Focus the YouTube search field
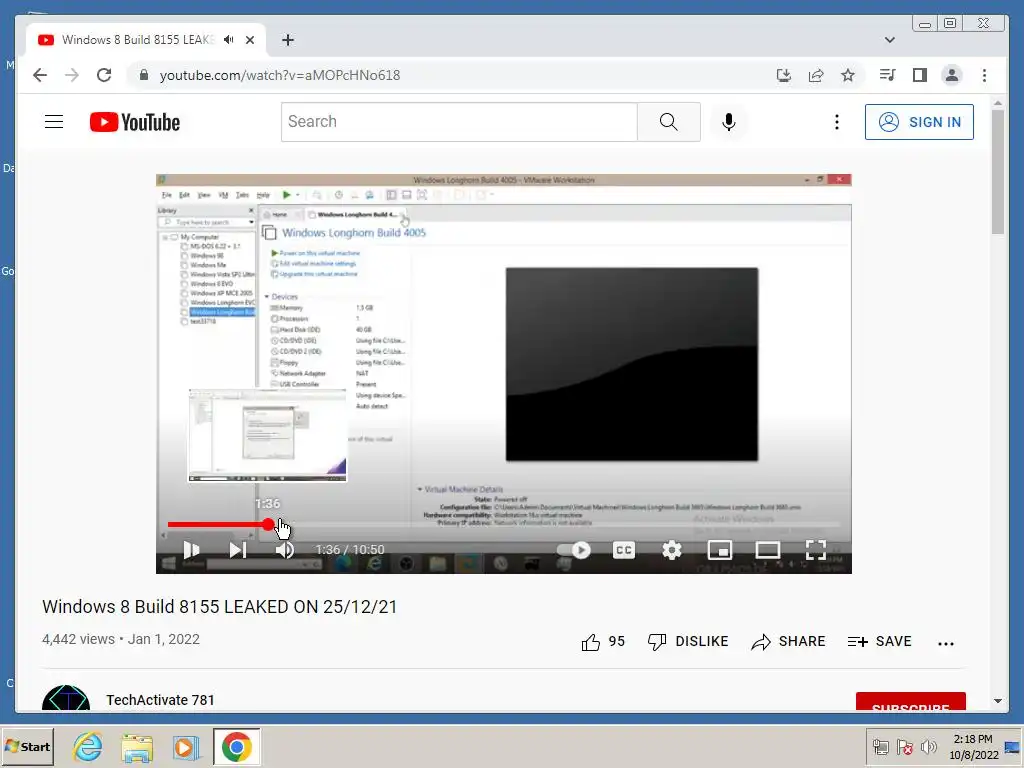Viewport: 1024px width, 768px height. tap(459, 122)
